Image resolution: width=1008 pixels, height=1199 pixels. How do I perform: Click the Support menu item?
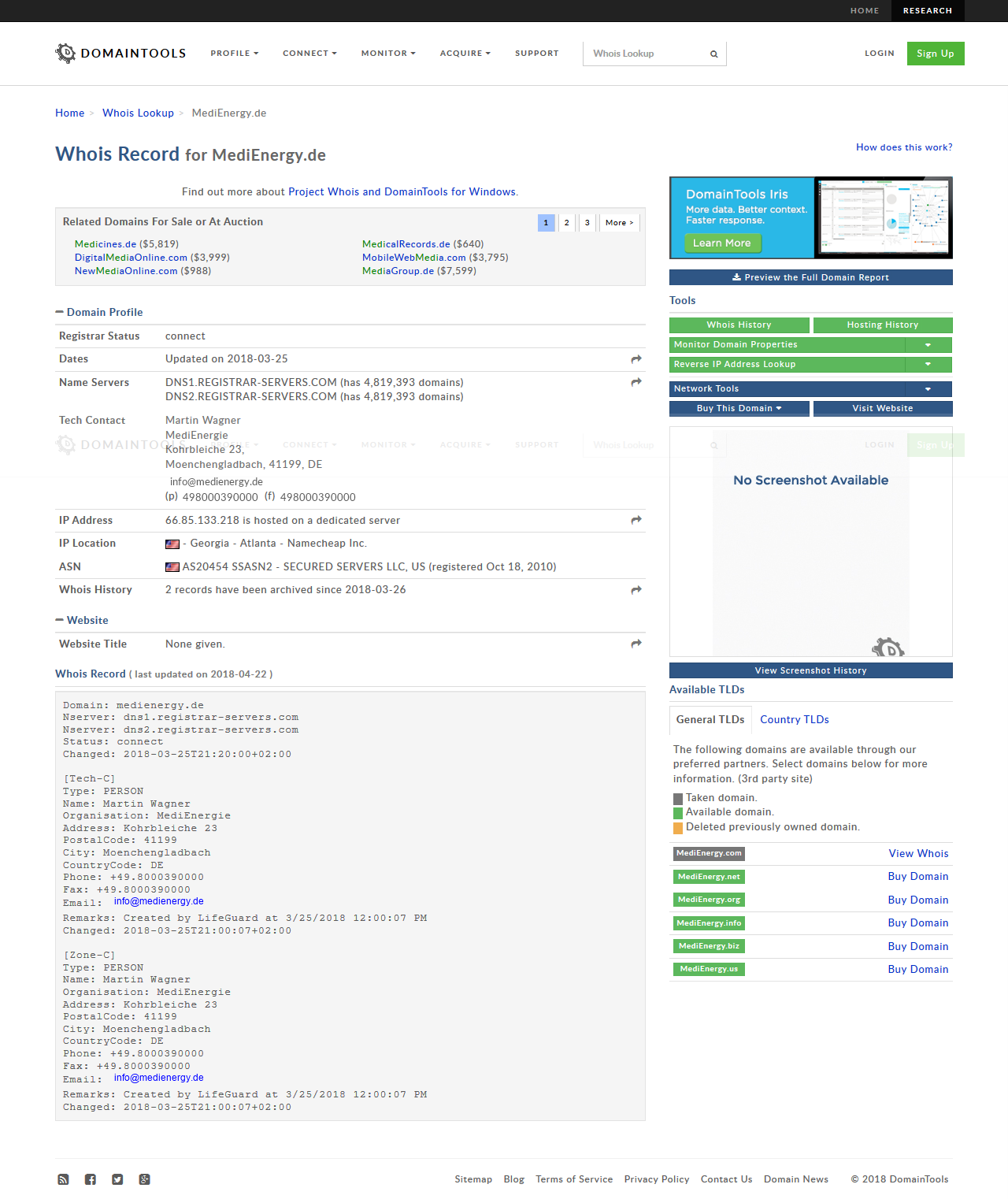(x=537, y=54)
